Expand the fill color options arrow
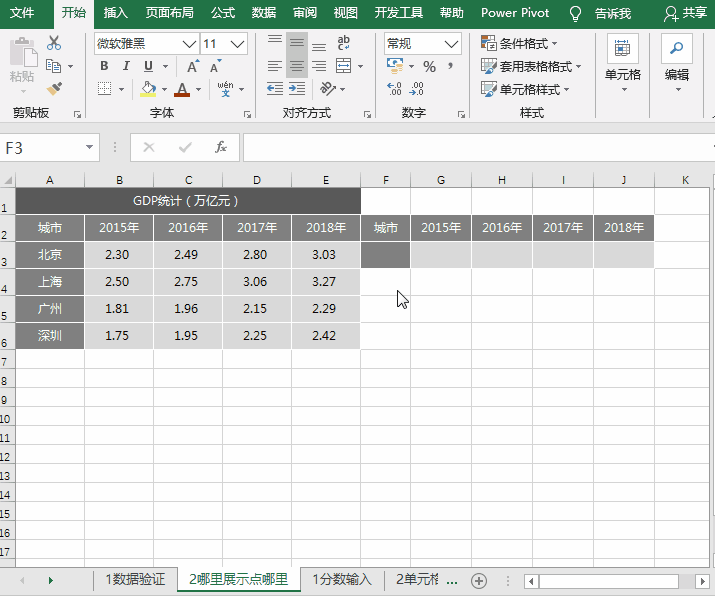Viewport: 715px width, 596px height. coord(165,89)
